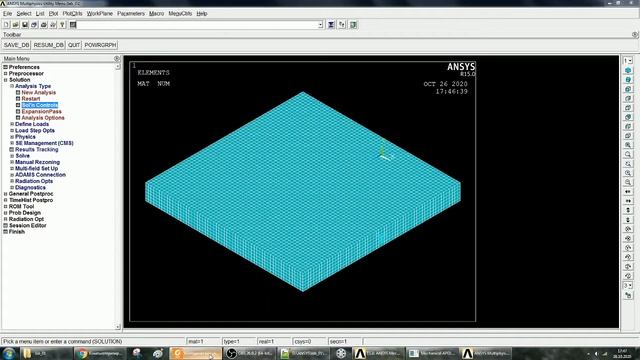Click the Main Menu scroll-down arrow
The width and height of the screenshot is (640, 360).
118,327
